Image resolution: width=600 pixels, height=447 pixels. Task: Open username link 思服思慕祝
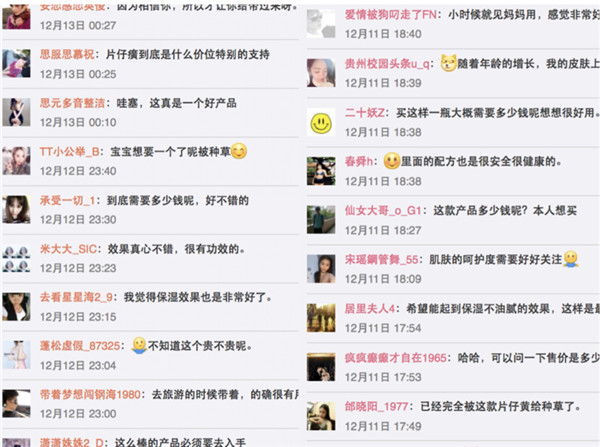pyautogui.click(x=67, y=54)
